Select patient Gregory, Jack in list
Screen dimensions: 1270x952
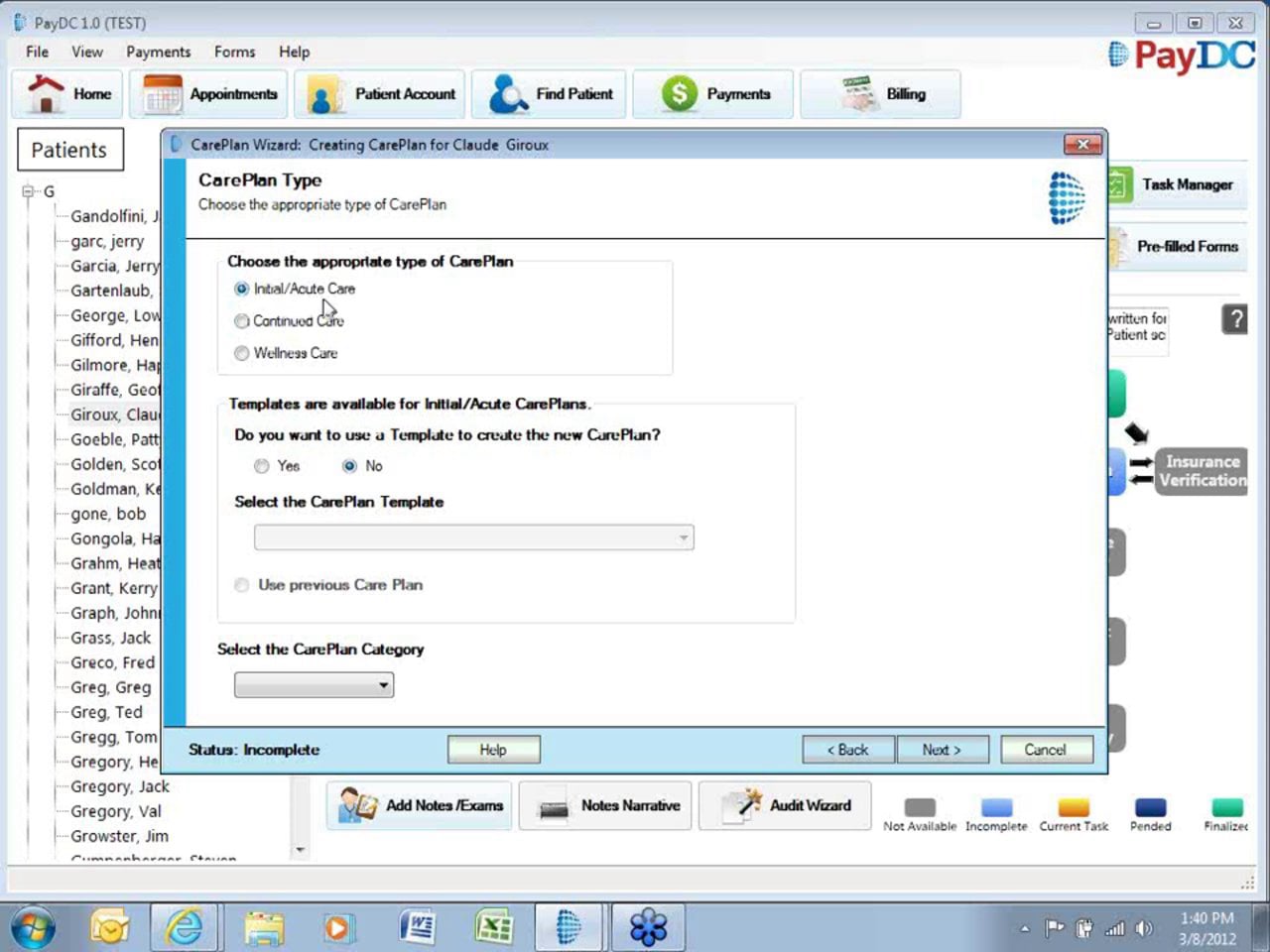click(x=119, y=786)
